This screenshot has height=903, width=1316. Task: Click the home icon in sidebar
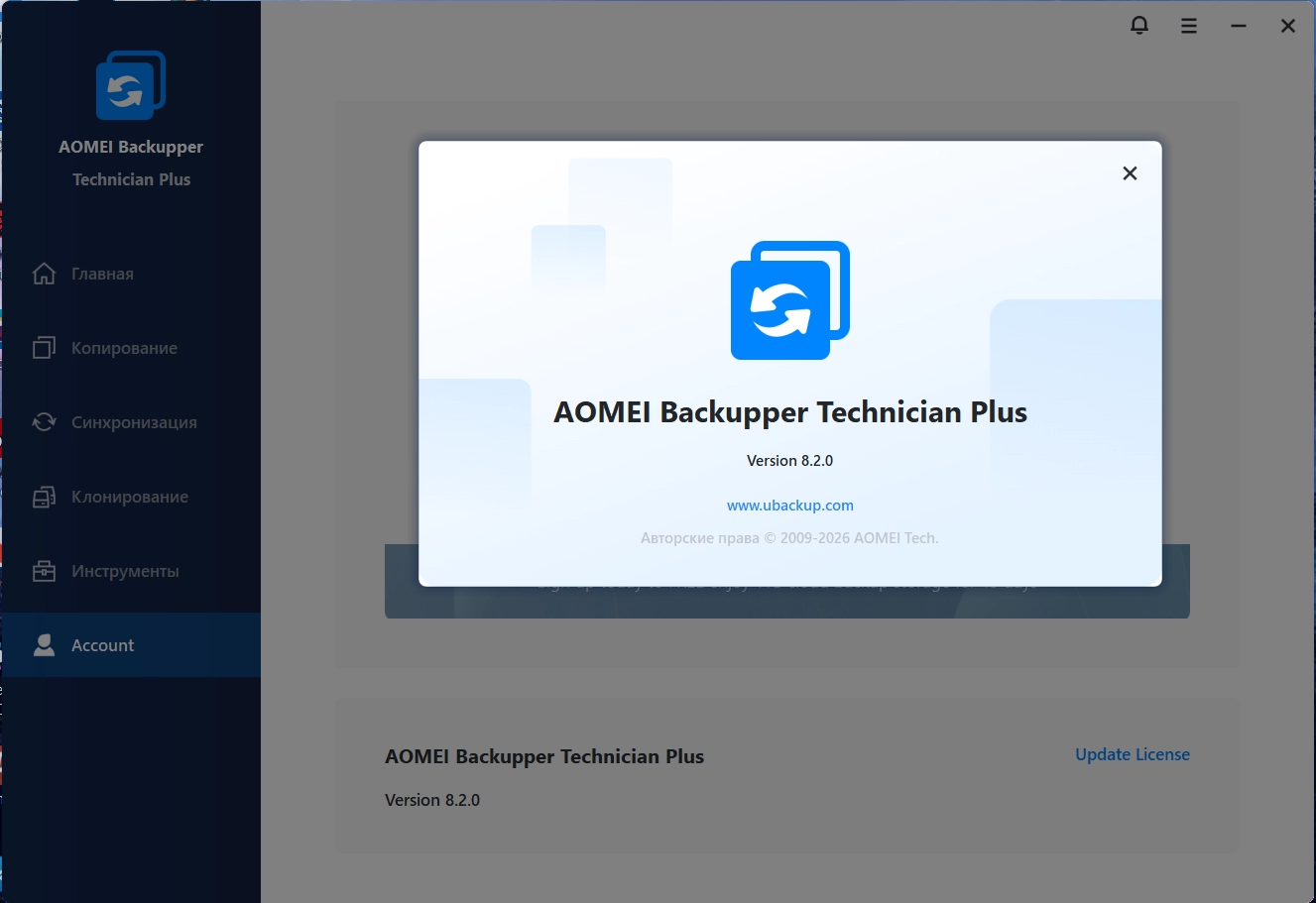pyautogui.click(x=44, y=274)
